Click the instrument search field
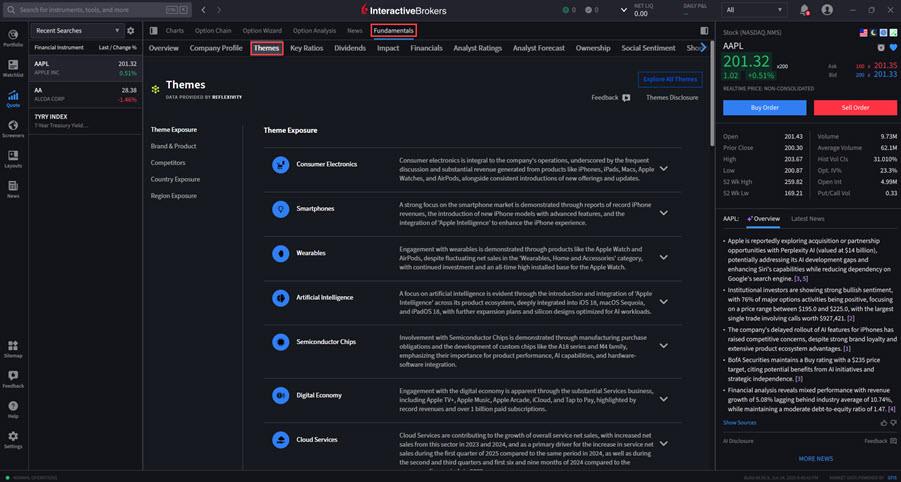 tap(98, 10)
